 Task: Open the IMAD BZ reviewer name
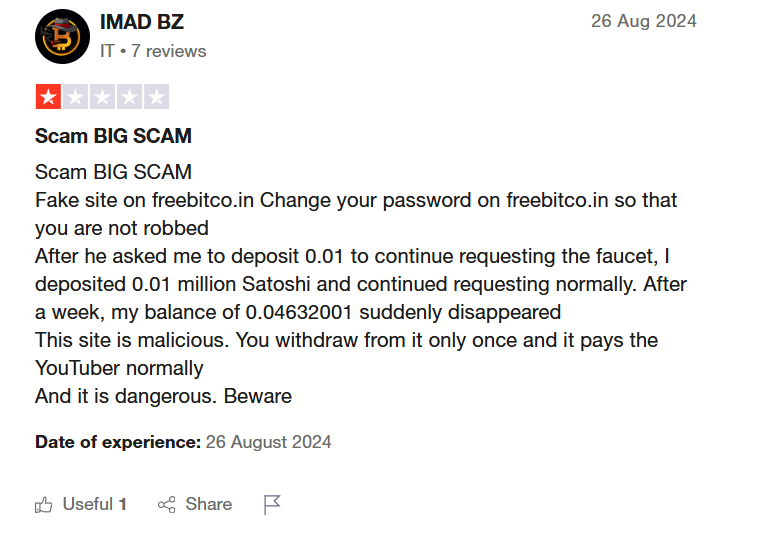tap(142, 22)
